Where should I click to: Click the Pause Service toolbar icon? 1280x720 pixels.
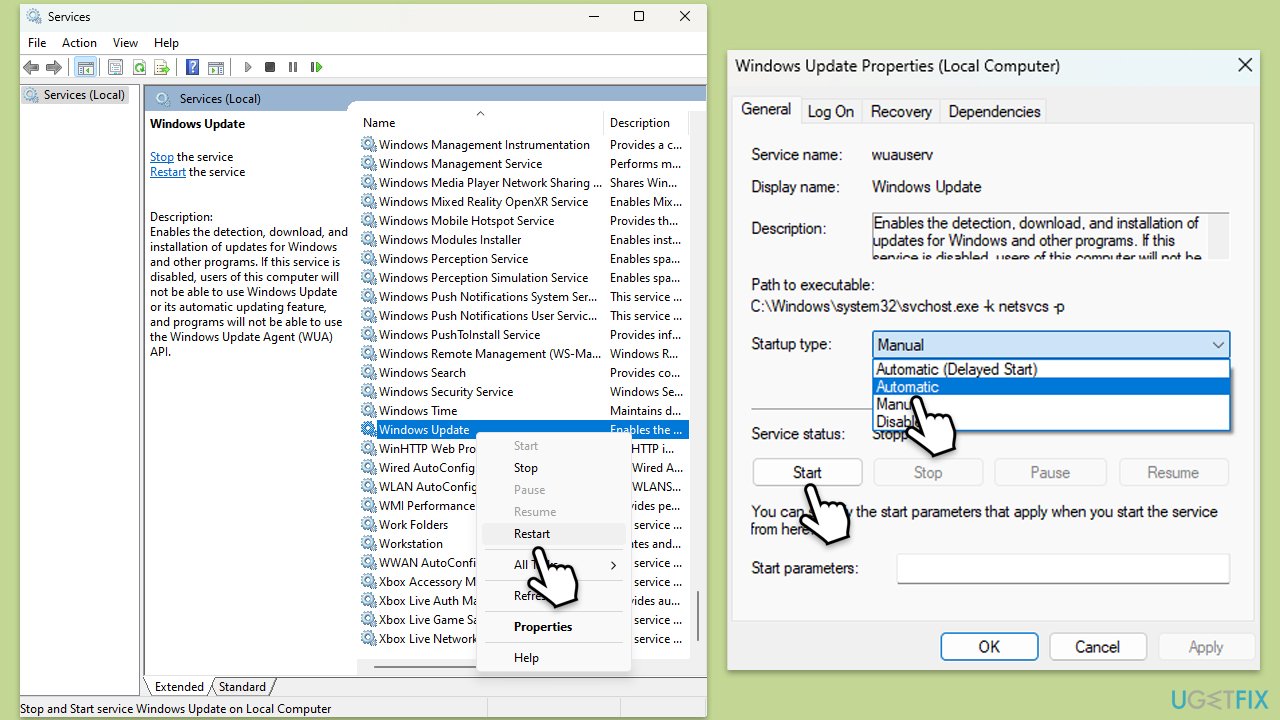pyautogui.click(x=293, y=67)
